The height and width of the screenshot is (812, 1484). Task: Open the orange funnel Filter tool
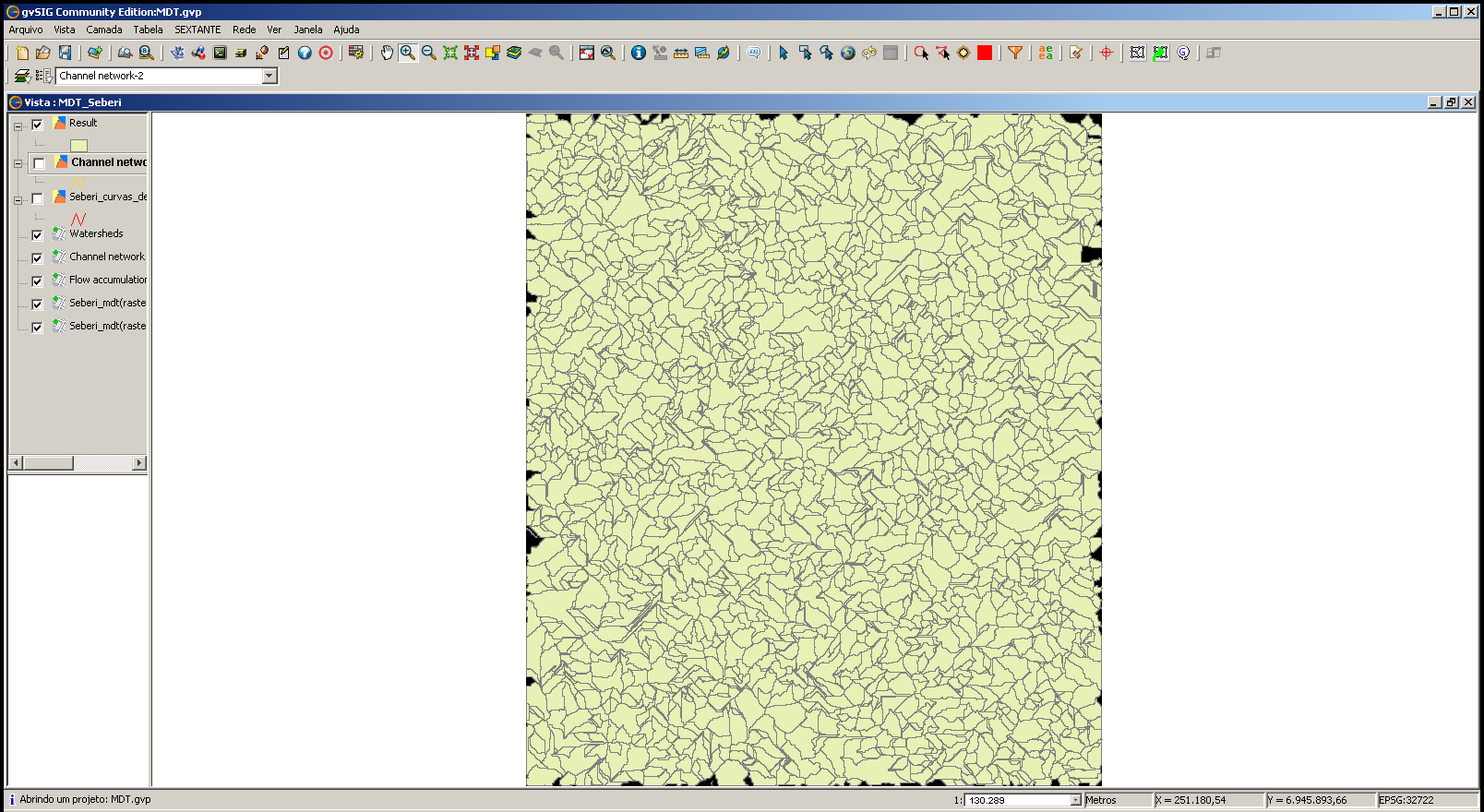point(1015,53)
